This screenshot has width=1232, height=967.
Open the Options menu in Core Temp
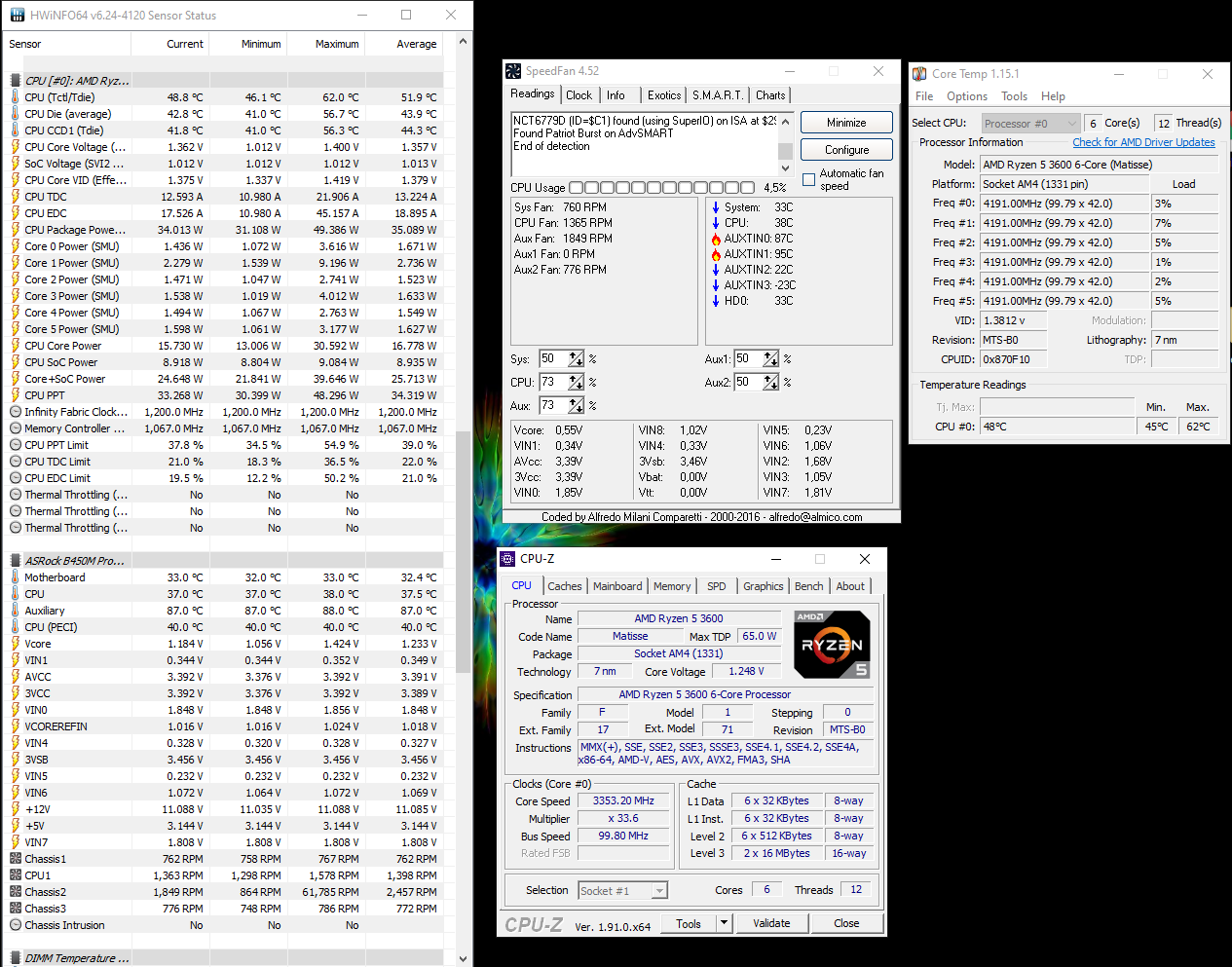point(967,96)
